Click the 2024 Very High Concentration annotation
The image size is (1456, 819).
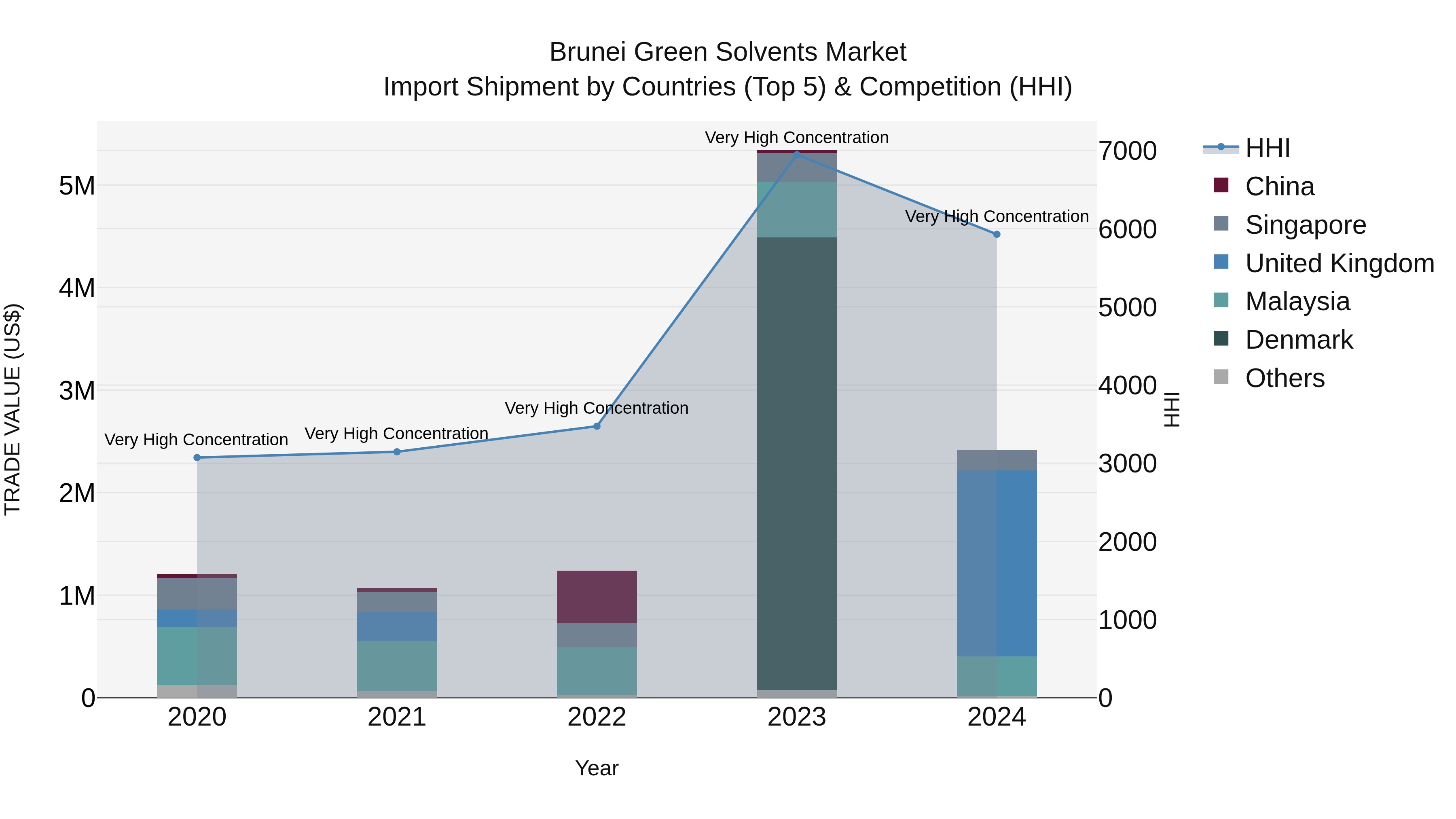[997, 216]
